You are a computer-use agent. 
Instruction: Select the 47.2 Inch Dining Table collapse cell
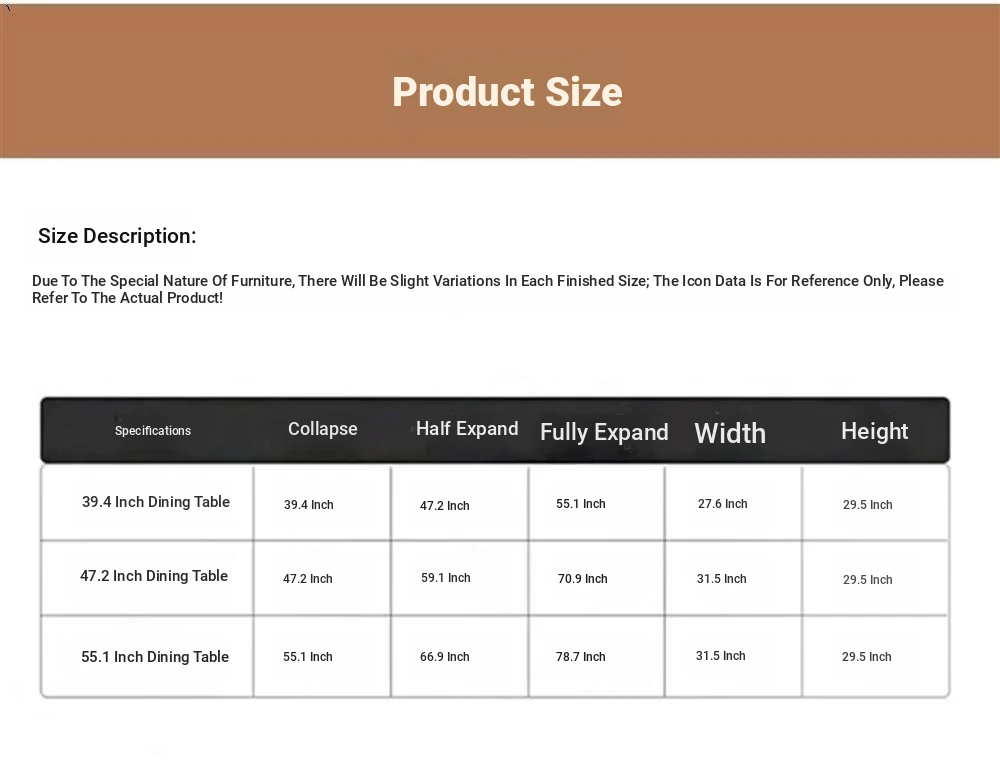tap(308, 579)
